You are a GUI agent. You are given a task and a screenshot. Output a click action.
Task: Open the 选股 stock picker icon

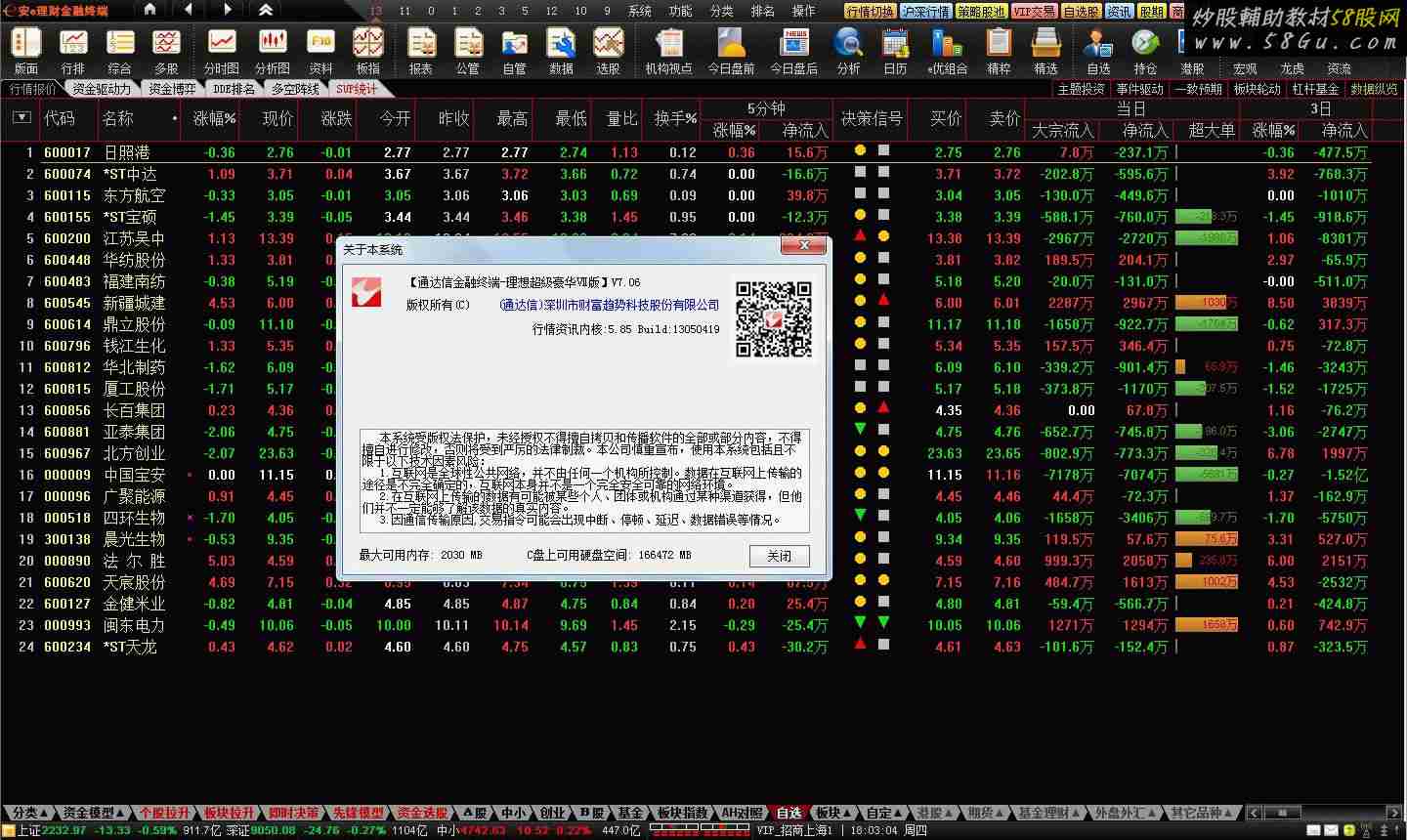pos(608,51)
